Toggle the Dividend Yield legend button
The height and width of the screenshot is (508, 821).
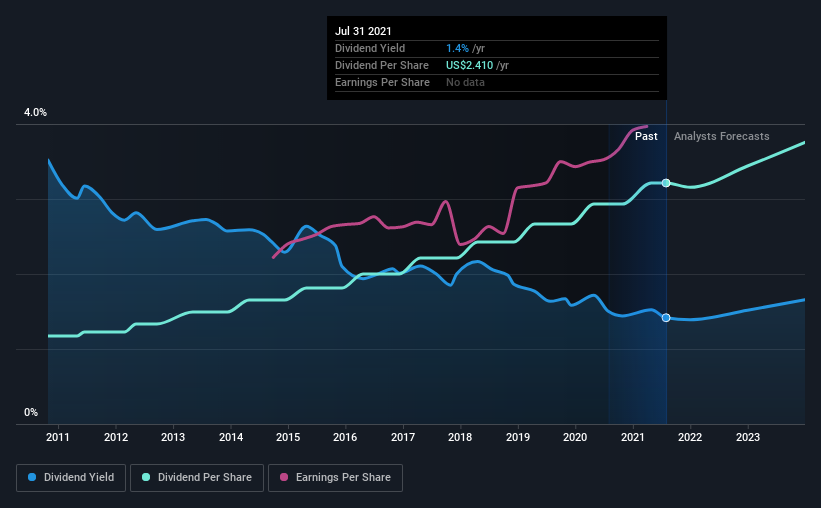pyautogui.click(x=71, y=478)
